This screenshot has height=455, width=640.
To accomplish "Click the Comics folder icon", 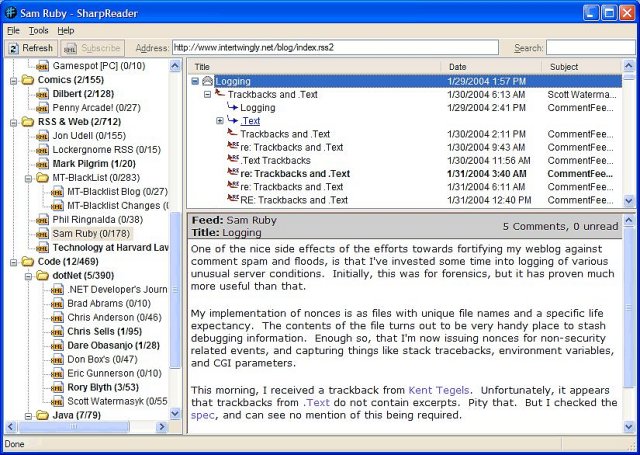I will 28,80.
